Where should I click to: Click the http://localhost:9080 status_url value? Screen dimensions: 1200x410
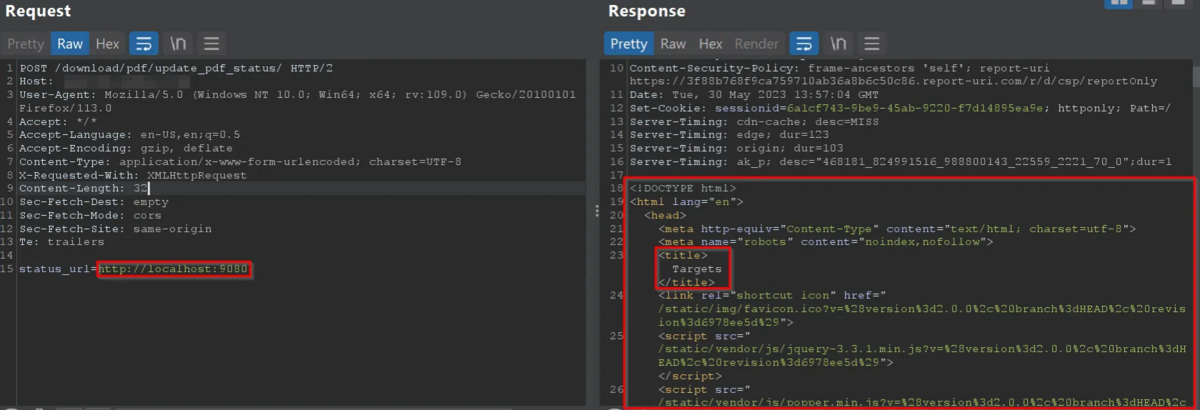(x=173, y=270)
